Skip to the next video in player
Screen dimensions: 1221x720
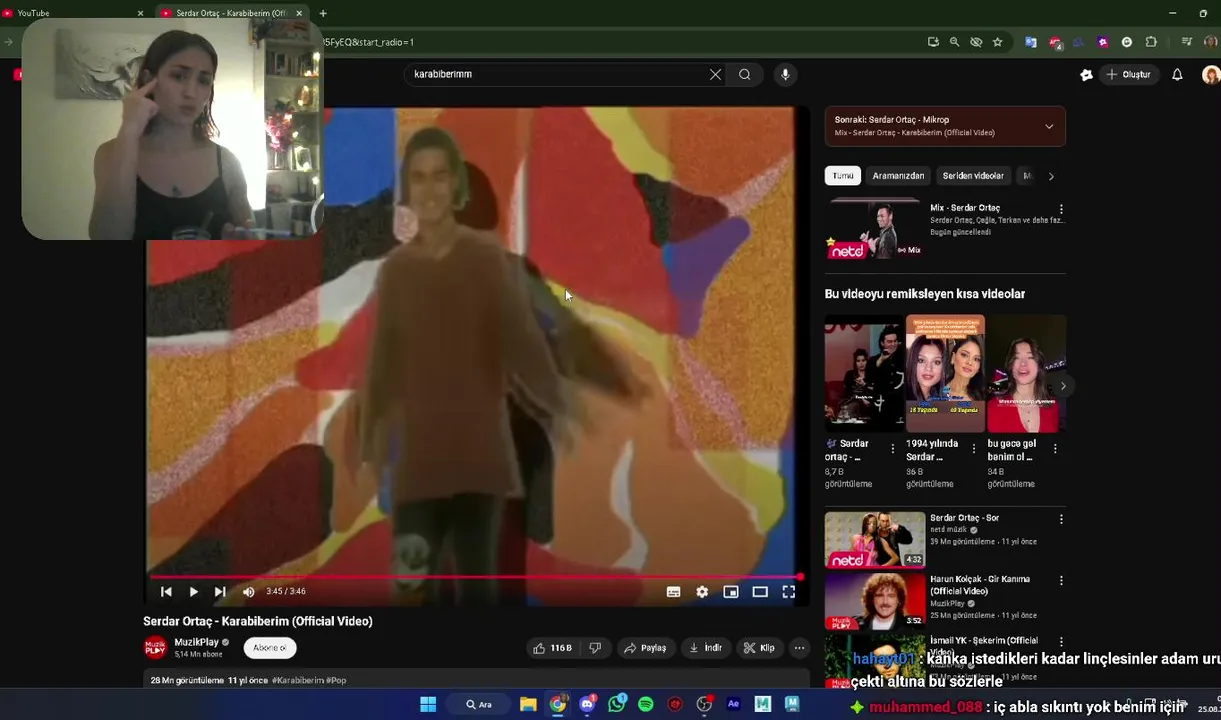(220, 592)
